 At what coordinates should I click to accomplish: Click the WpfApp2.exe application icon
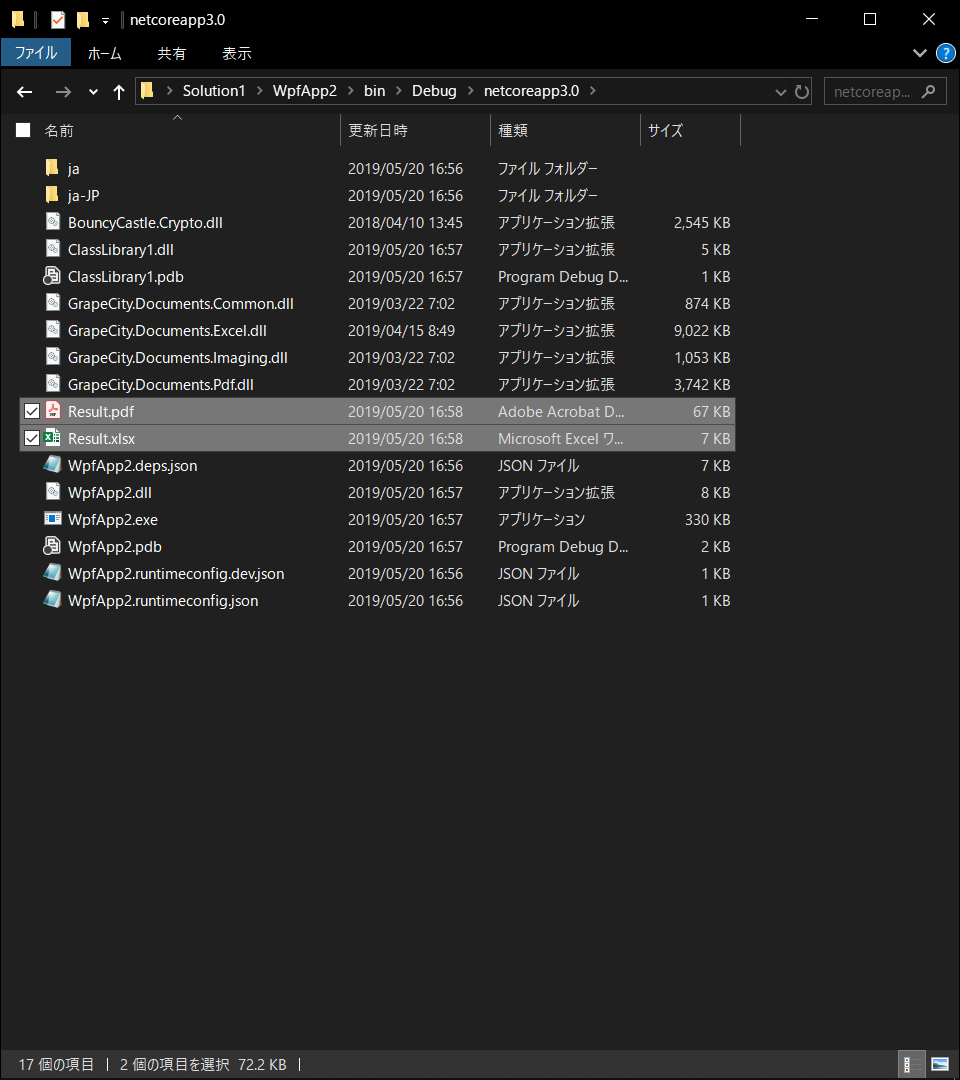(52, 519)
